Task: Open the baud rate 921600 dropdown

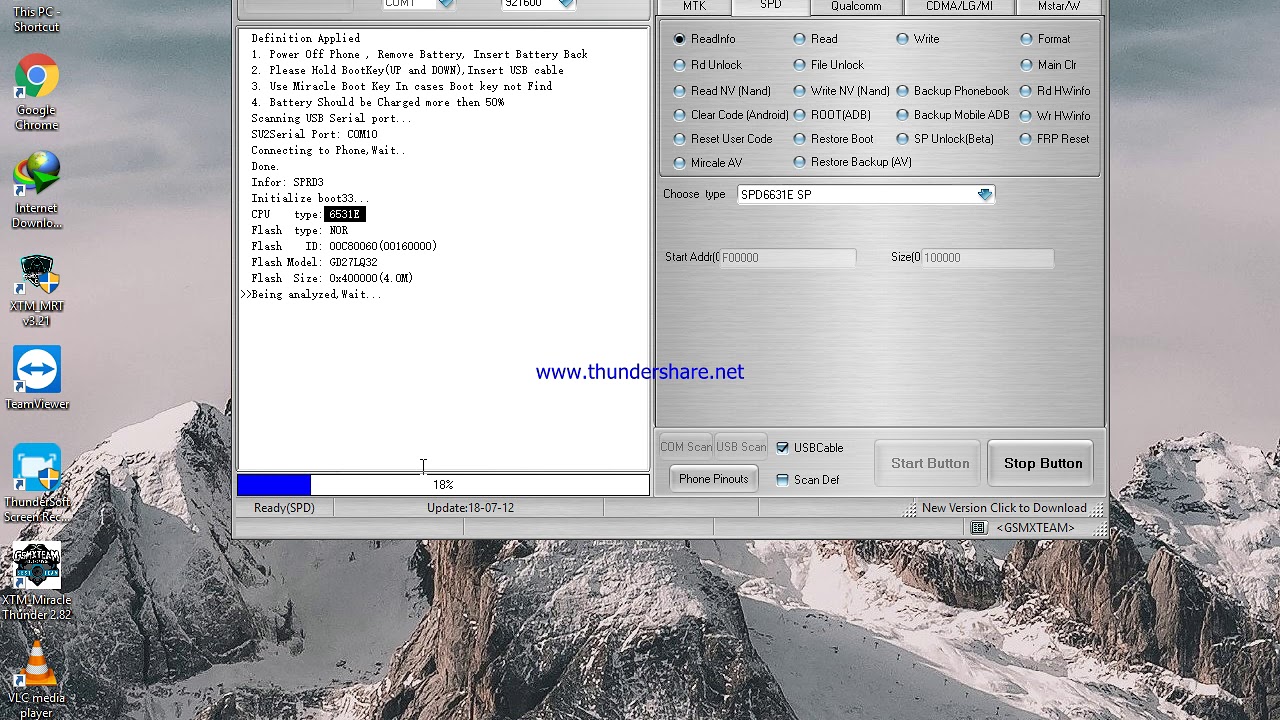Action: coord(566,4)
